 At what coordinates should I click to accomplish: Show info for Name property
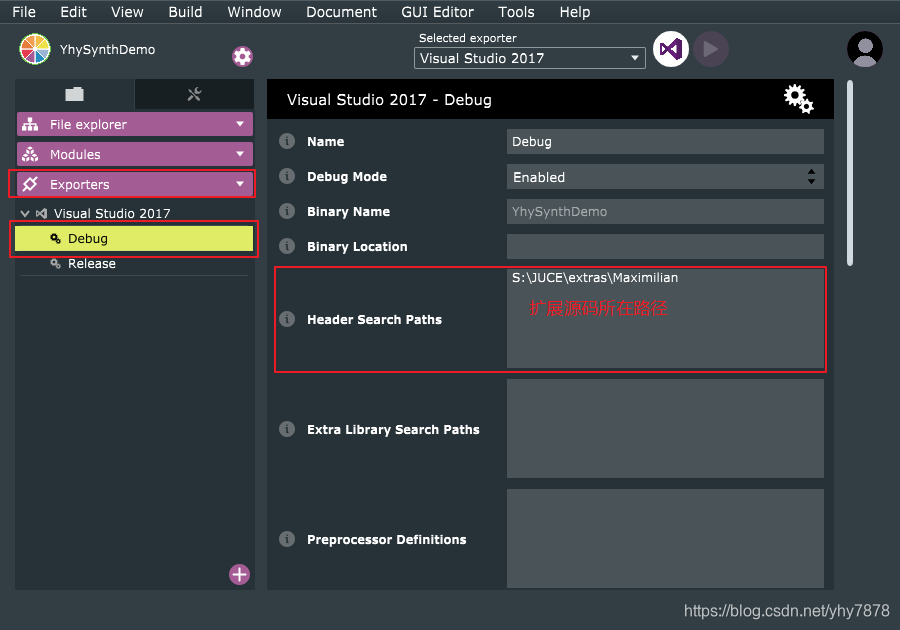click(x=287, y=141)
